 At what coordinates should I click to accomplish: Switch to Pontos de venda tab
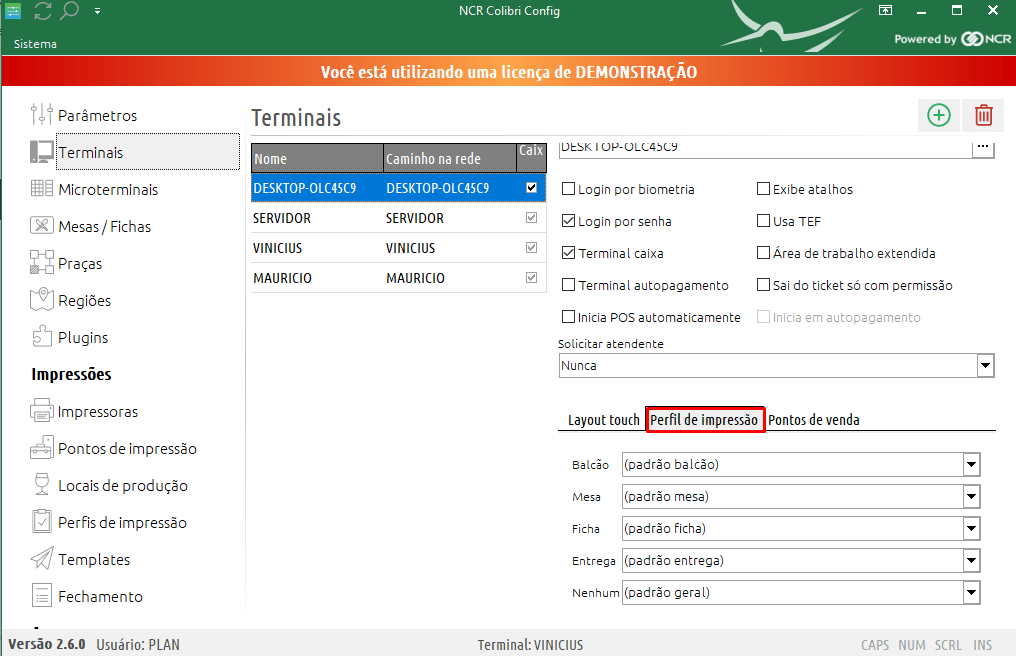[813, 420]
